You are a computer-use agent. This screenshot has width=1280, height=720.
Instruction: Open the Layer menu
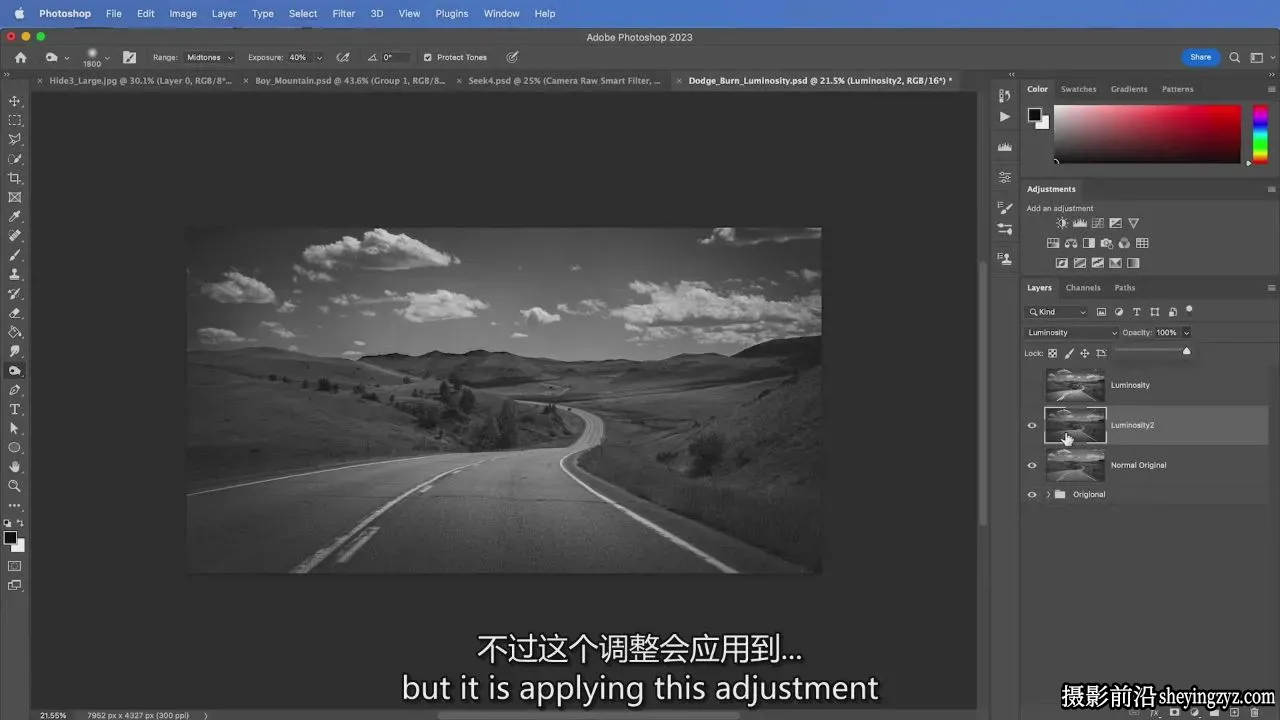click(x=224, y=14)
